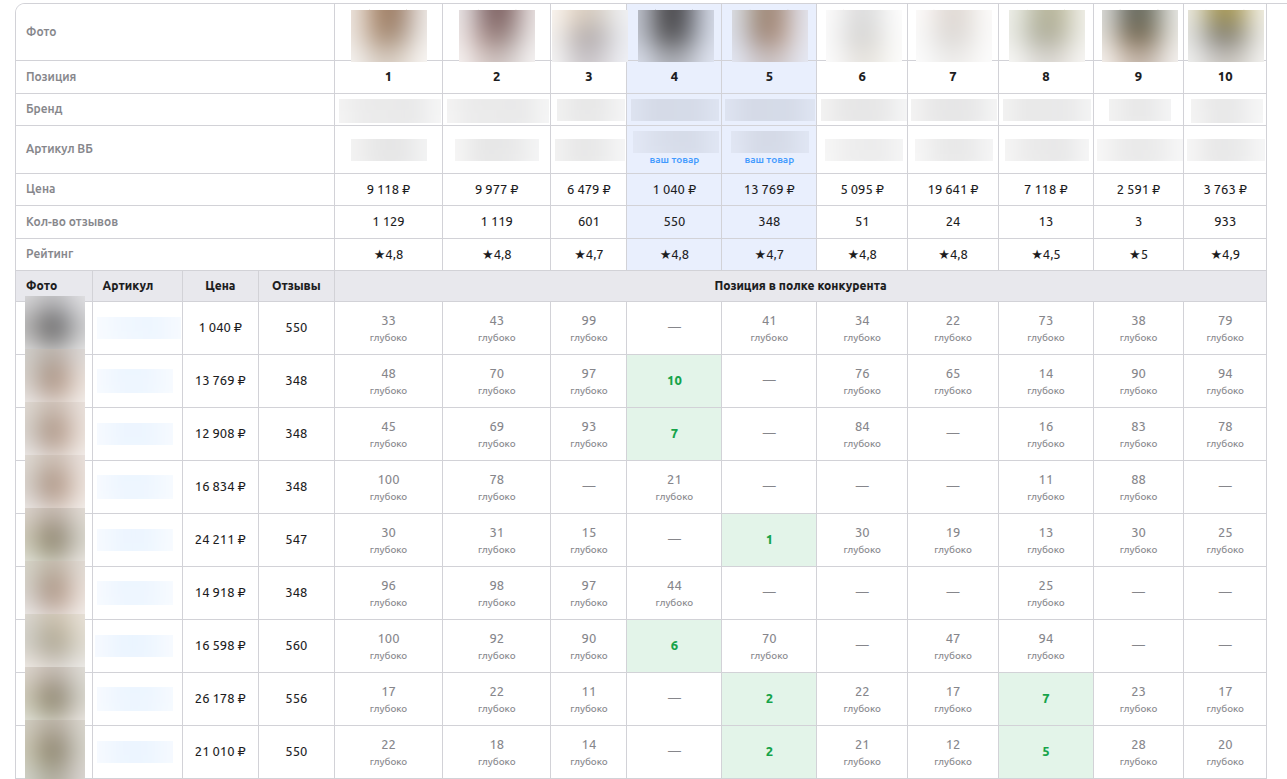Select the price "3 763 ₽"
The width and height of the screenshot is (1287, 779).
pos(1225,189)
